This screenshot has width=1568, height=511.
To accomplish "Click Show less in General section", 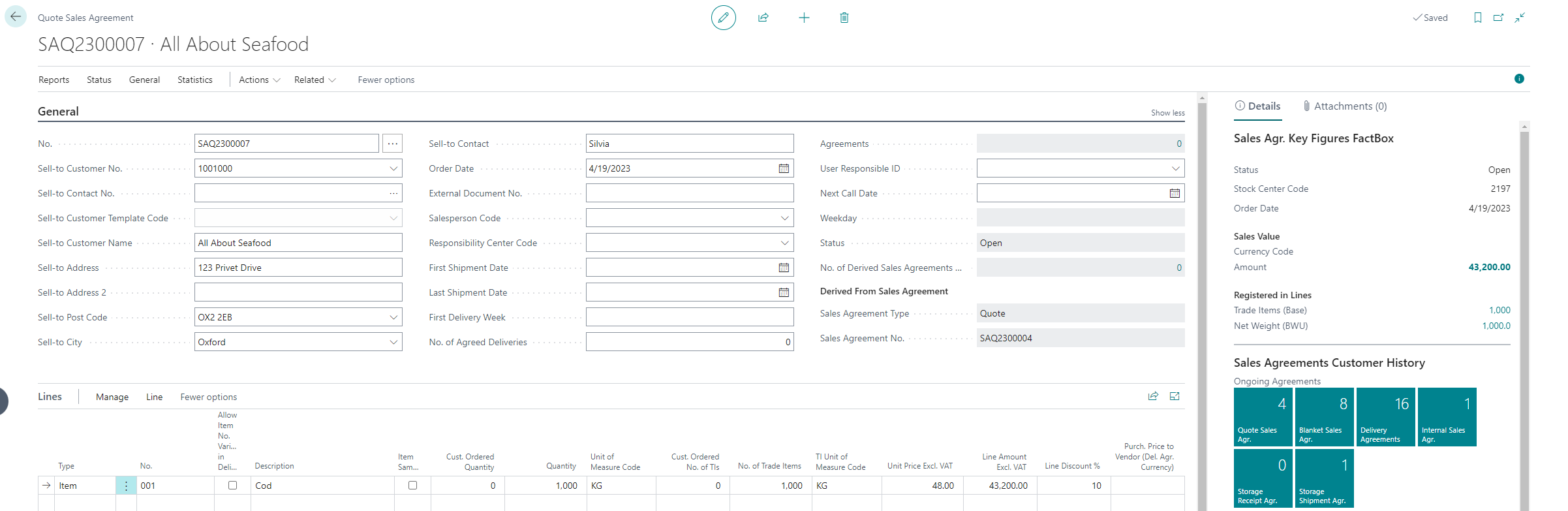I will [1167, 113].
